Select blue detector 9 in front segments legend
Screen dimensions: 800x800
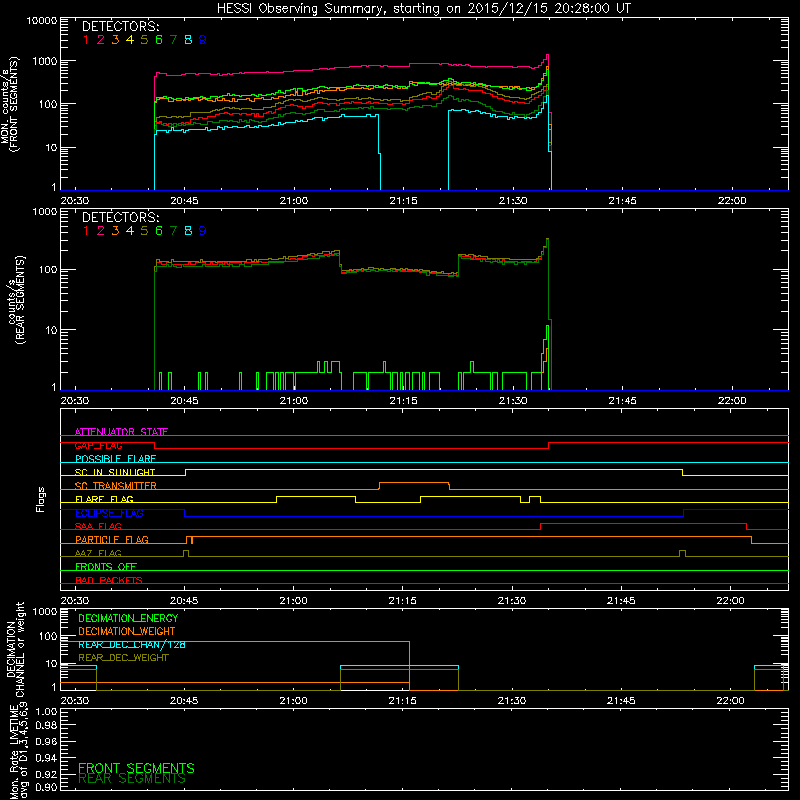point(203,40)
